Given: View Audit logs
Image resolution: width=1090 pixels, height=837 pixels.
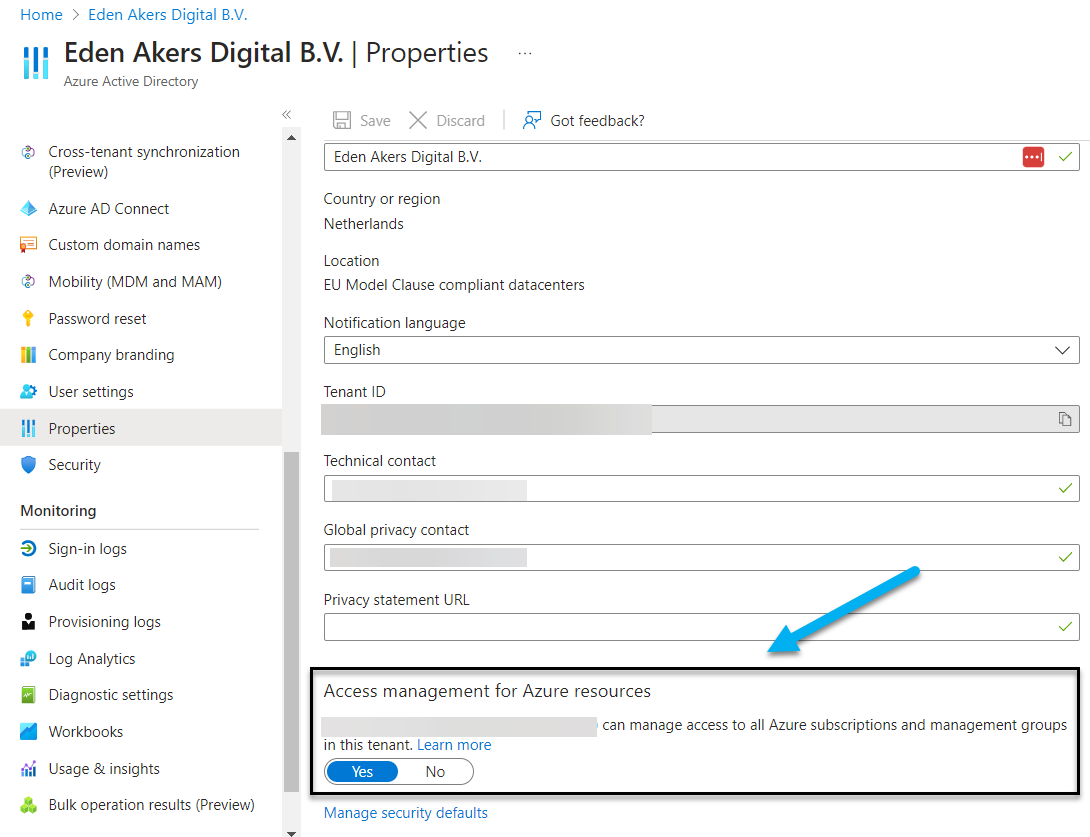Looking at the screenshot, I should 82,585.
